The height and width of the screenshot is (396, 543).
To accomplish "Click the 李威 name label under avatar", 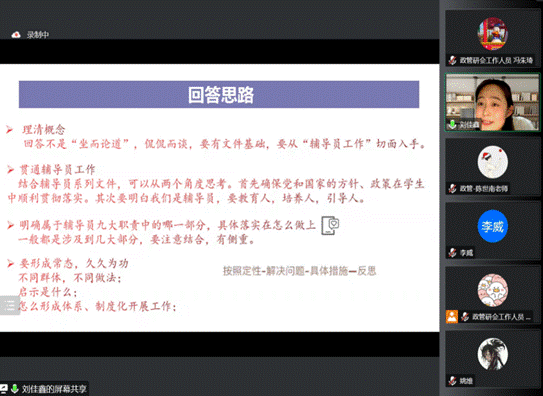I will pos(466,253).
